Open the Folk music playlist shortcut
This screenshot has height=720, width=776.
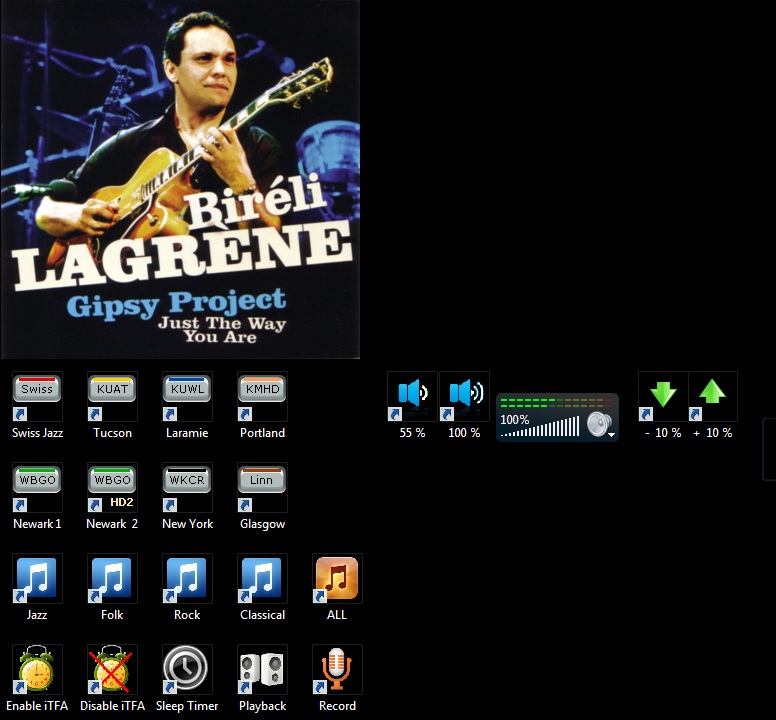(112, 578)
